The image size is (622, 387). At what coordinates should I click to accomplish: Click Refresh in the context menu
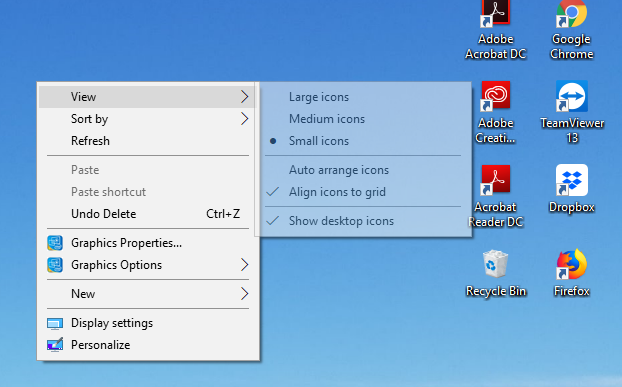(x=148, y=141)
